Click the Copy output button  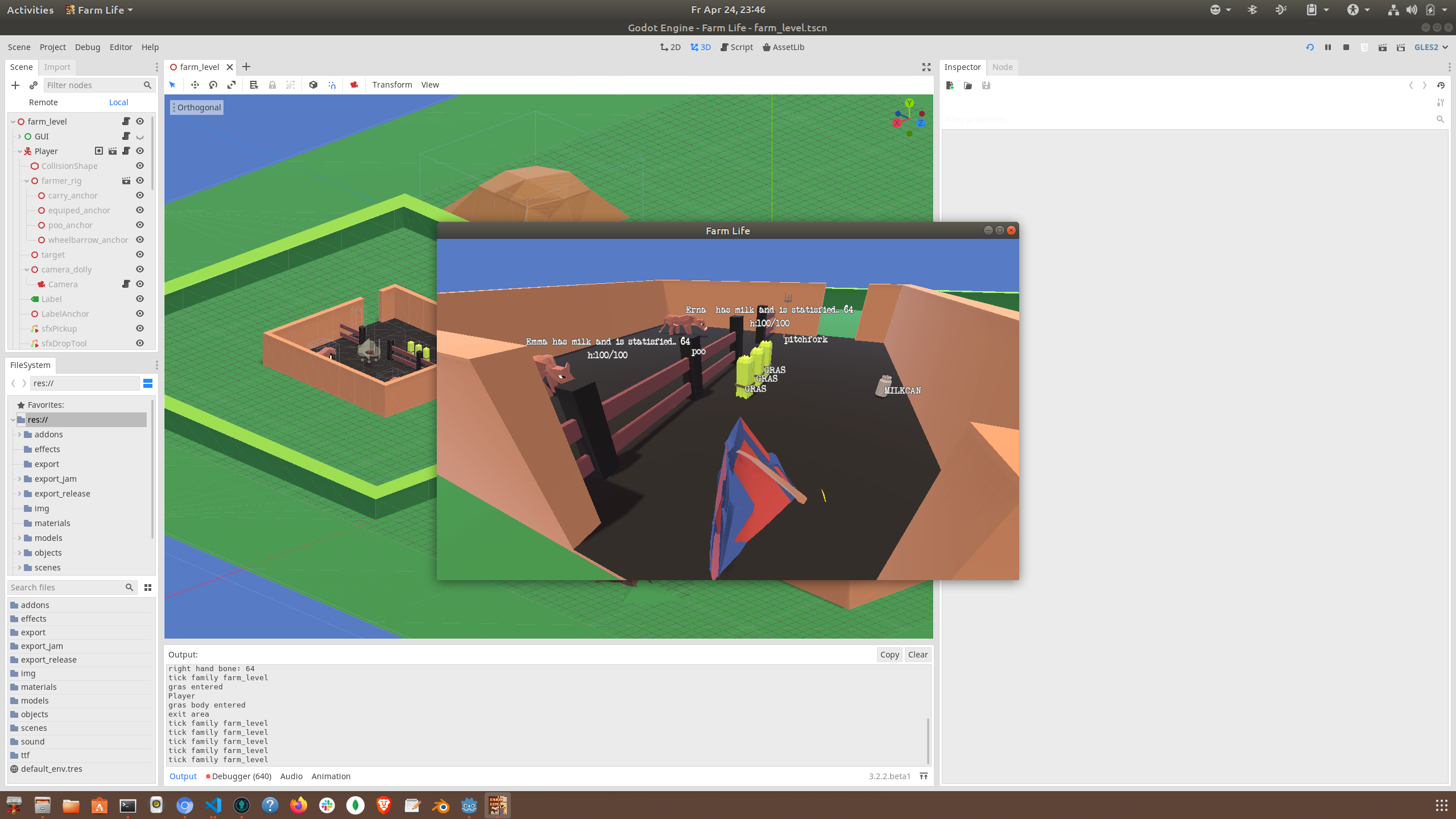point(889,655)
